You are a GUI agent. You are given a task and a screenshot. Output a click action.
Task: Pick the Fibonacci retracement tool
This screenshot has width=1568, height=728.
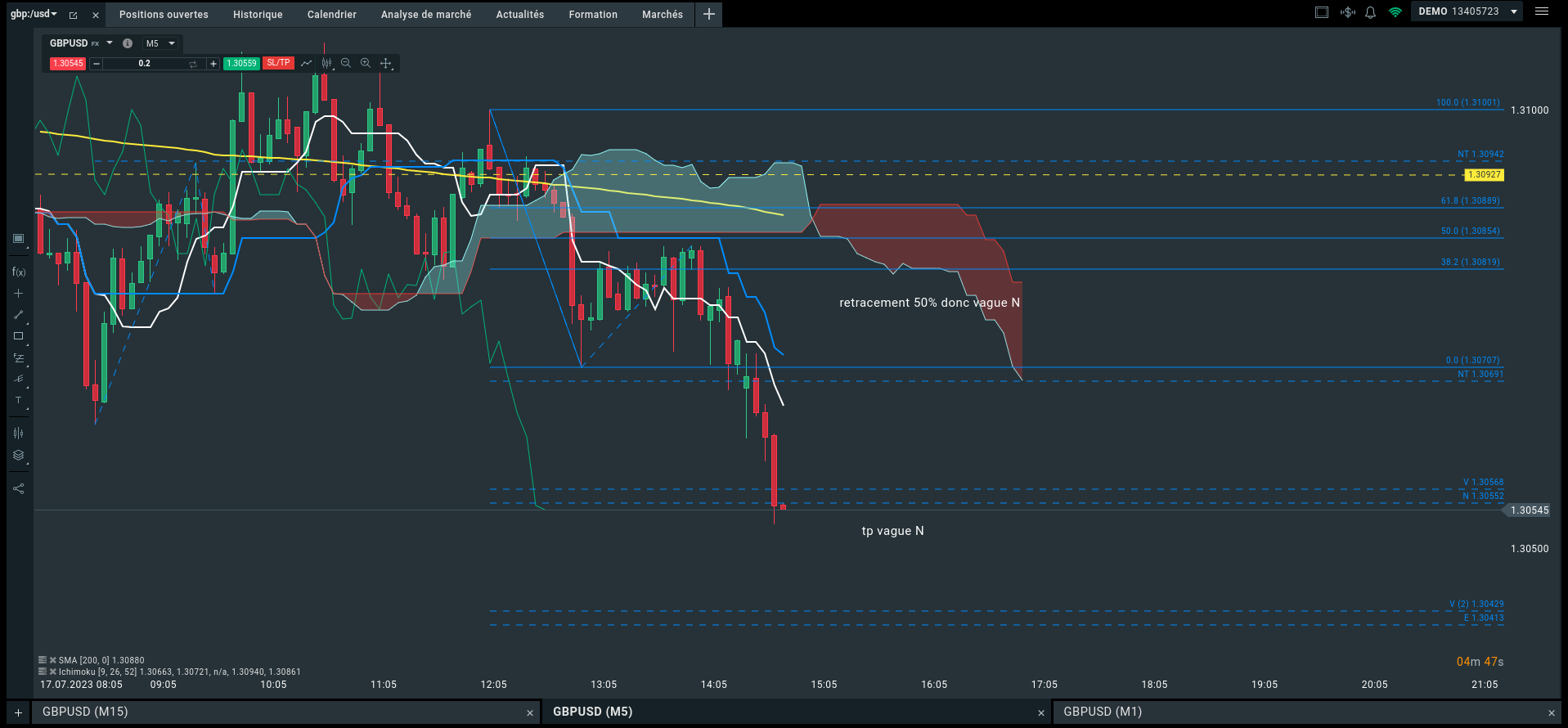pos(18,358)
